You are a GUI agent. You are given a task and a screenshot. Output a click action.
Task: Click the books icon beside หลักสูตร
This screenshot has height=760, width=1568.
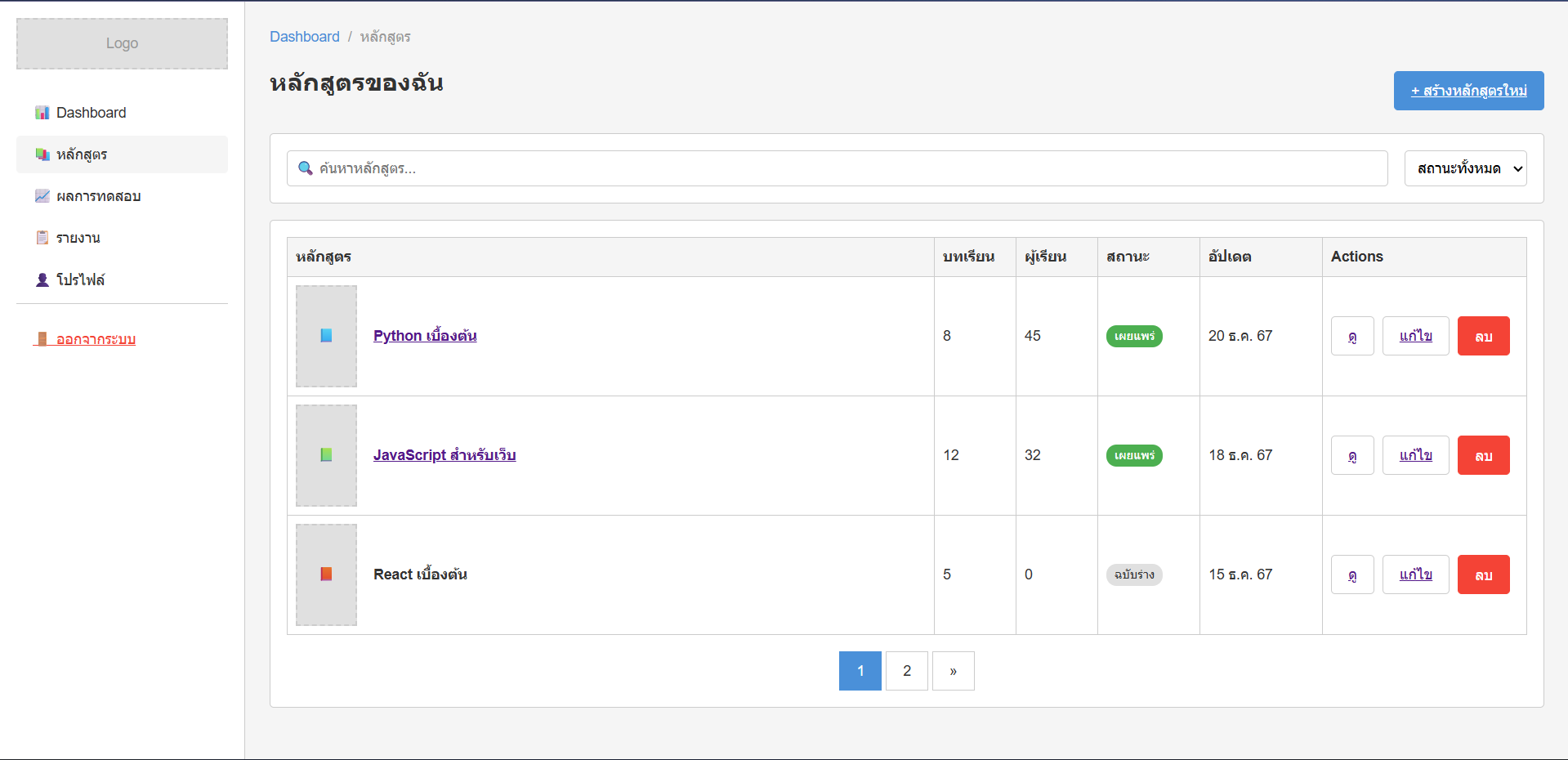click(x=42, y=154)
